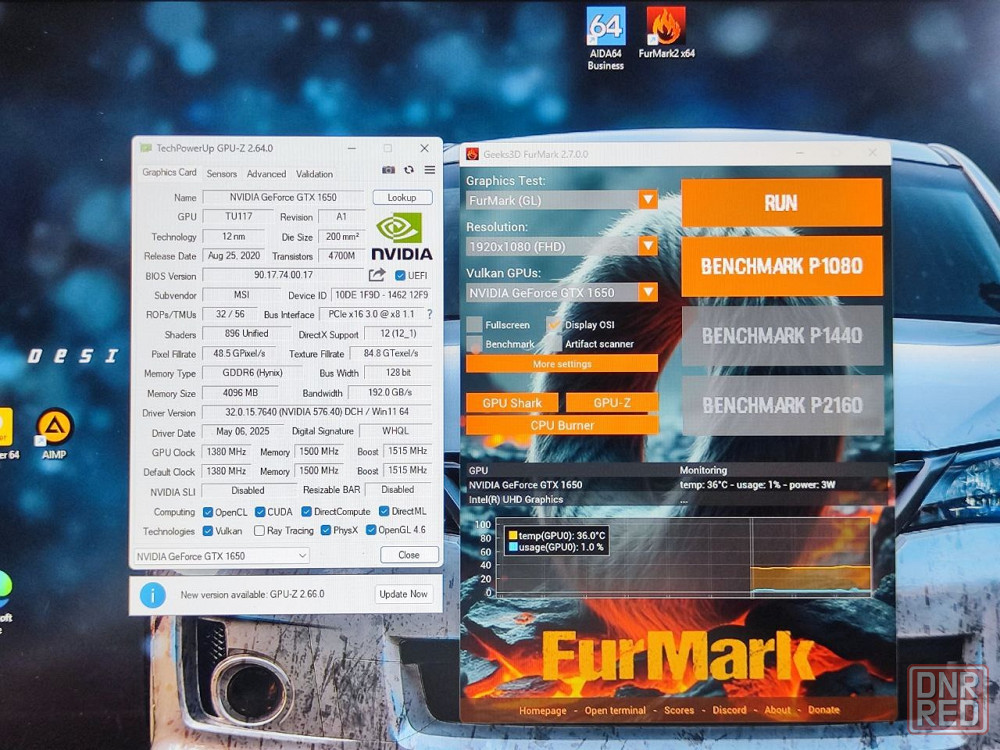Click the Open terminal link

coord(615,710)
